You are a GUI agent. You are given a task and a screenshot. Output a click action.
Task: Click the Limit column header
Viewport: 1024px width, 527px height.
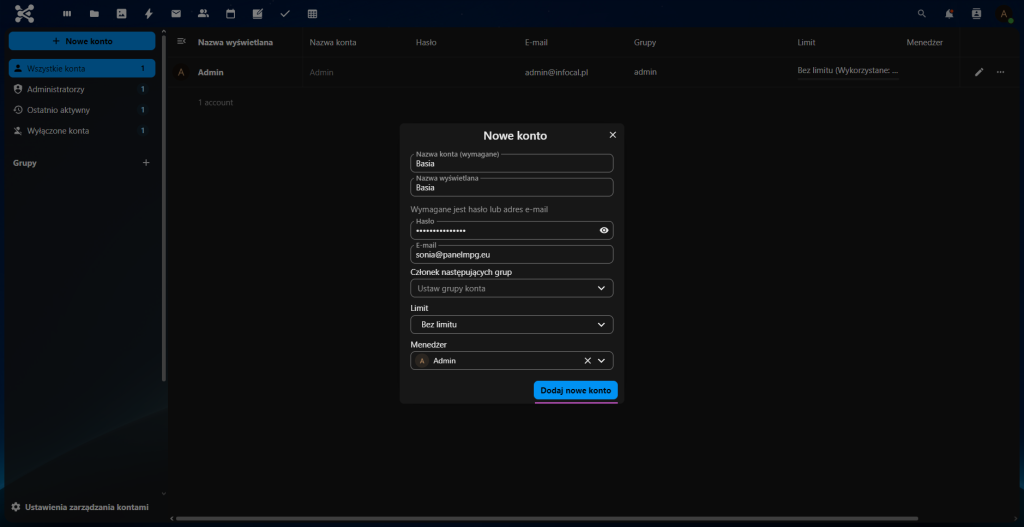point(806,42)
